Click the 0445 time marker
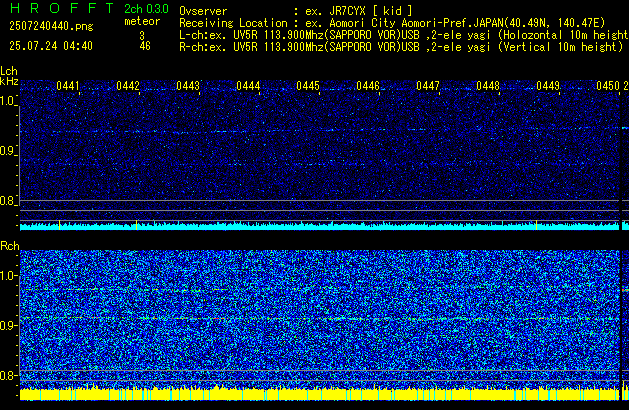The width and height of the screenshot is (629, 410). click(x=308, y=86)
